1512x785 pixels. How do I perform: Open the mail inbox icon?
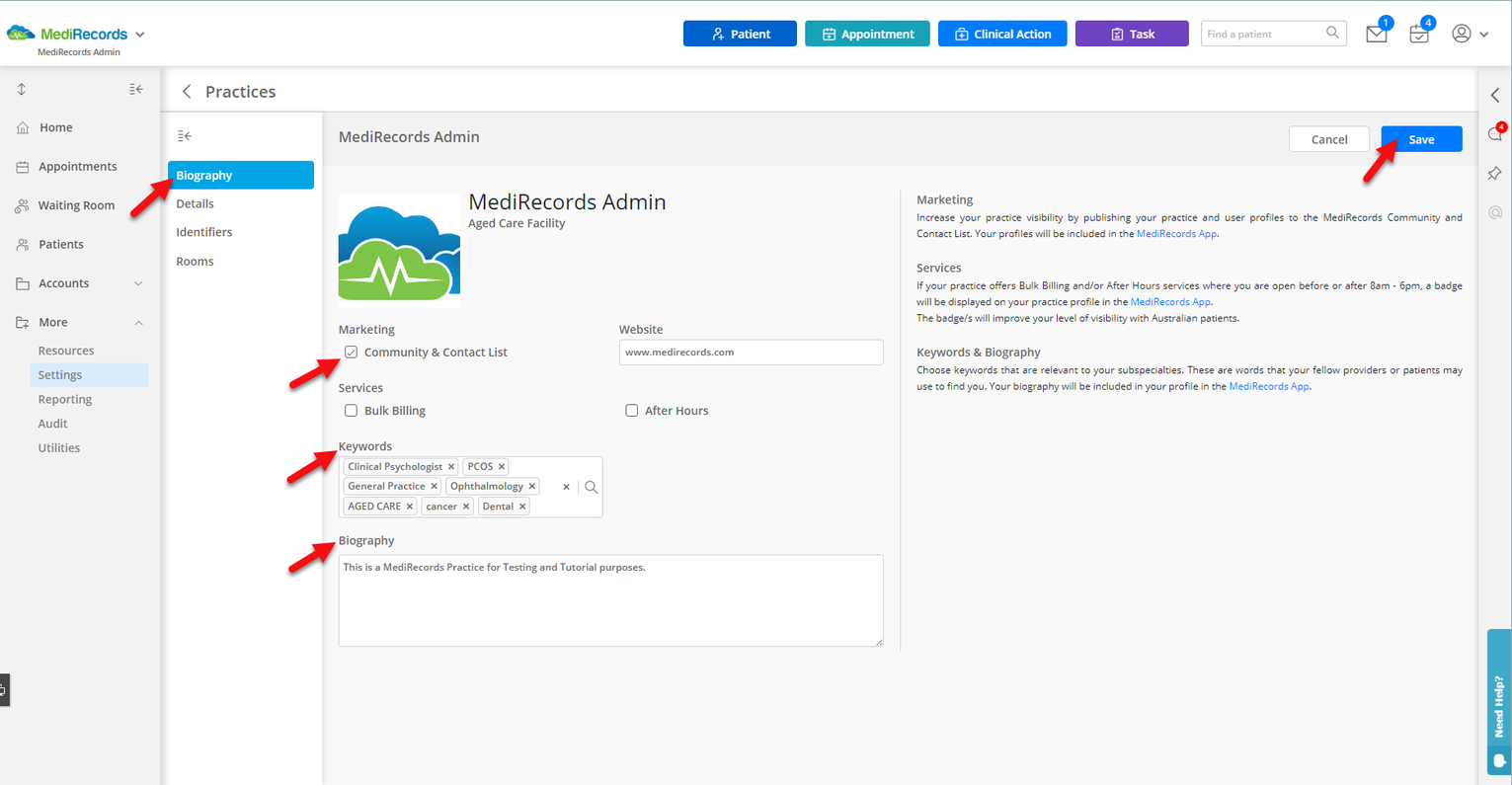click(x=1376, y=35)
